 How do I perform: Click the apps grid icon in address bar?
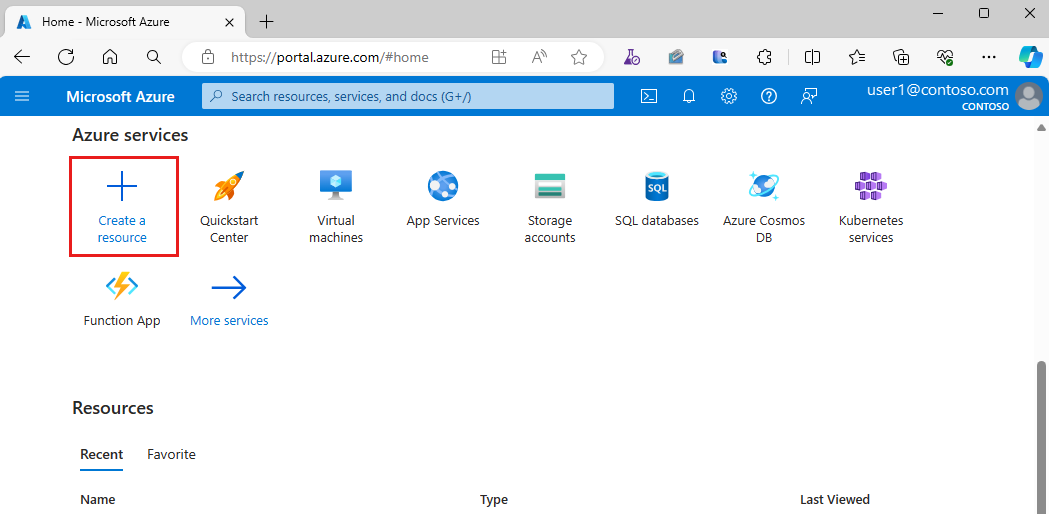click(x=499, y=57)
